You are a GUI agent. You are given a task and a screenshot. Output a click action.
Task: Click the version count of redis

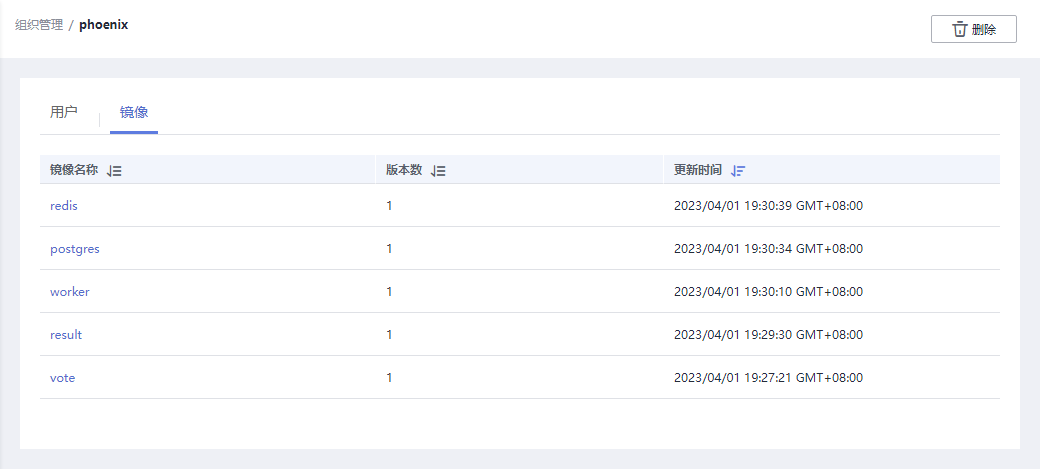click(390, 206)
